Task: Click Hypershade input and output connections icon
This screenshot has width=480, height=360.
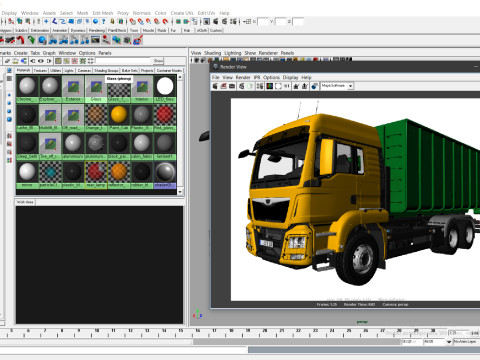Action: click(41, 61)
